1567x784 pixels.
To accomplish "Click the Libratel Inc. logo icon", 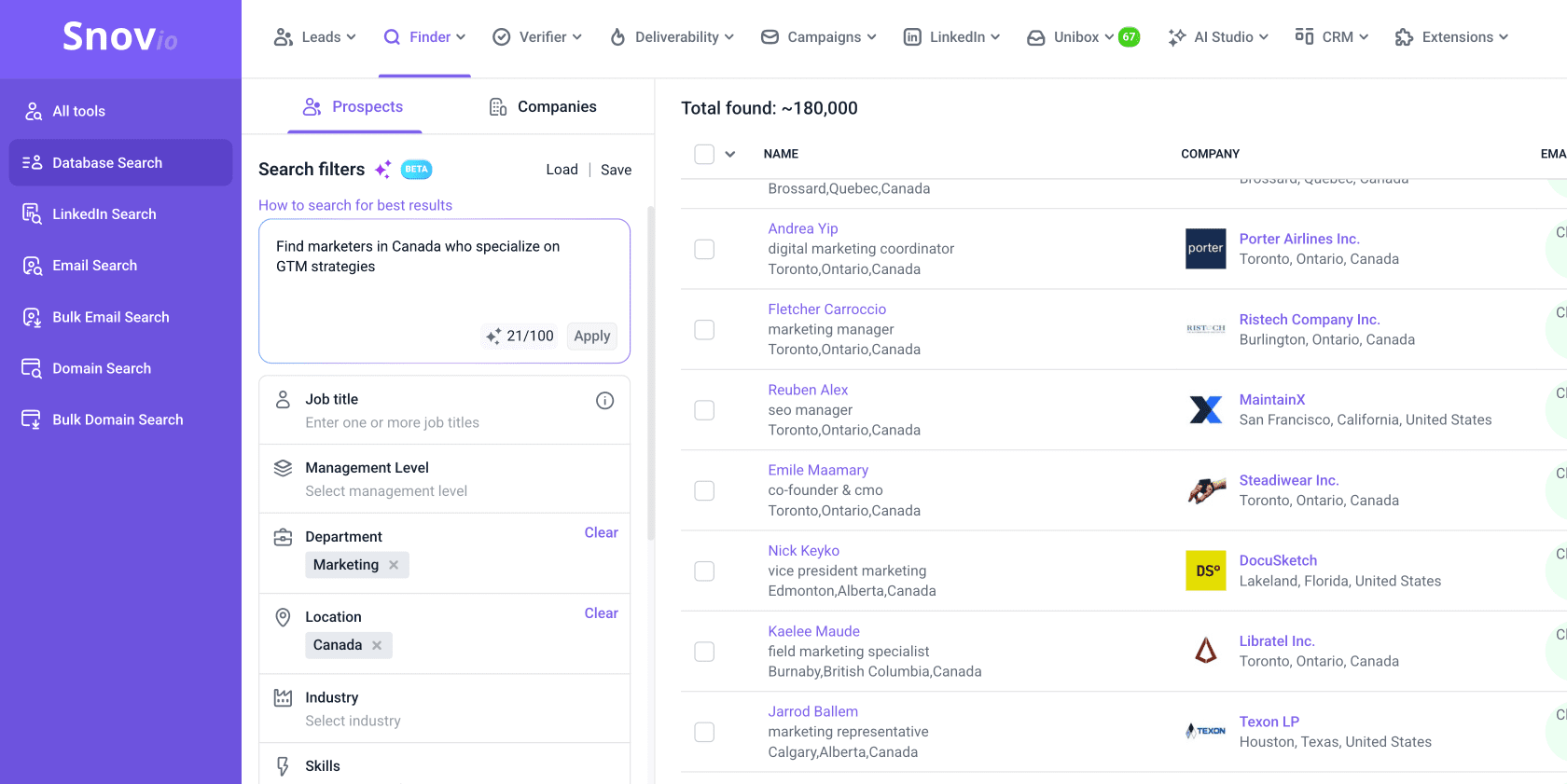I will (x=1205, y=651).
